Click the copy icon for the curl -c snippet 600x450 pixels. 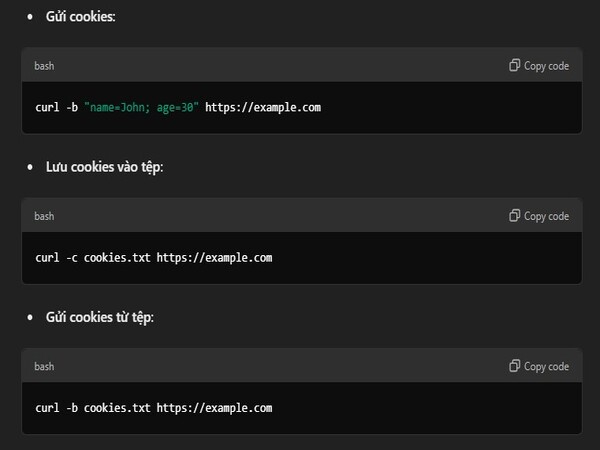click(x=514, y=216)
